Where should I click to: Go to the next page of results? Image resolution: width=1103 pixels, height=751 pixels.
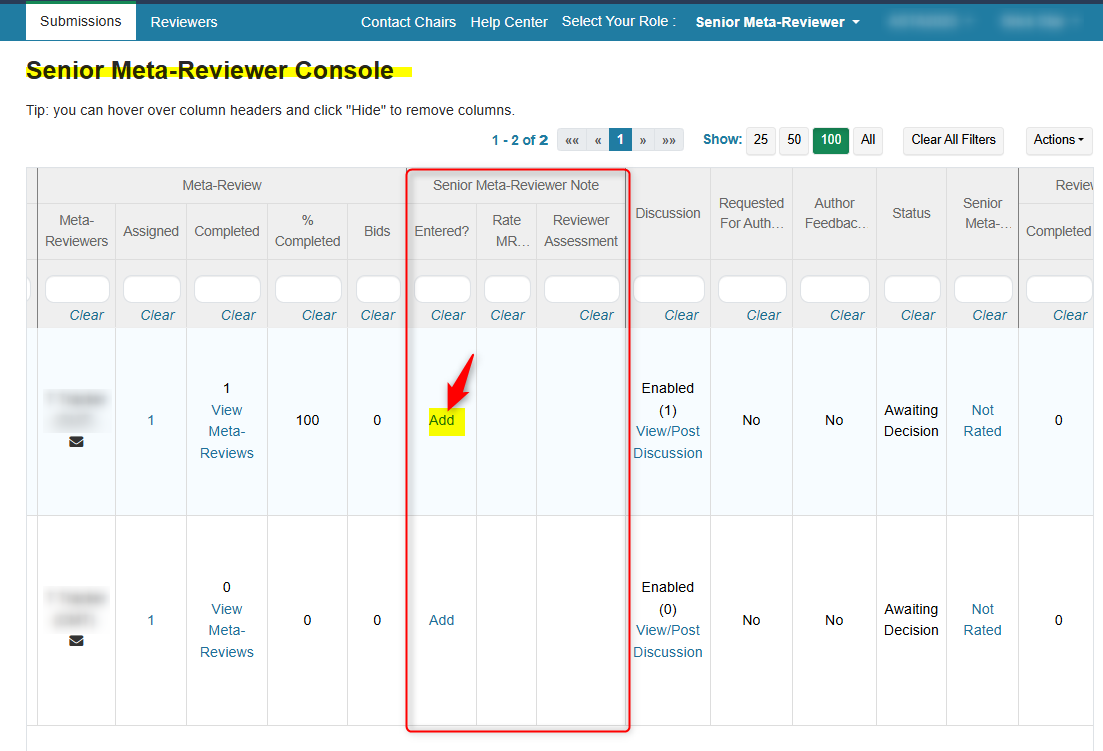tap(643, 140)
